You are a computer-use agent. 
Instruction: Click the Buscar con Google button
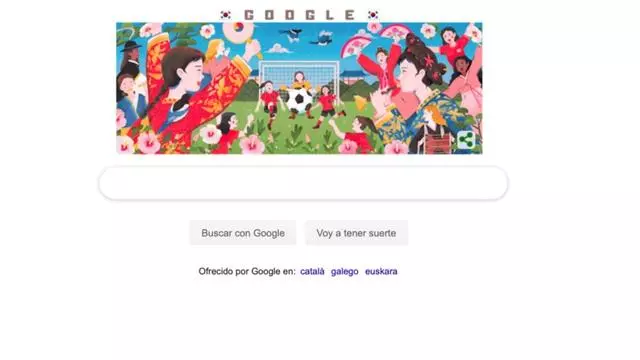(x=243, y=233)
